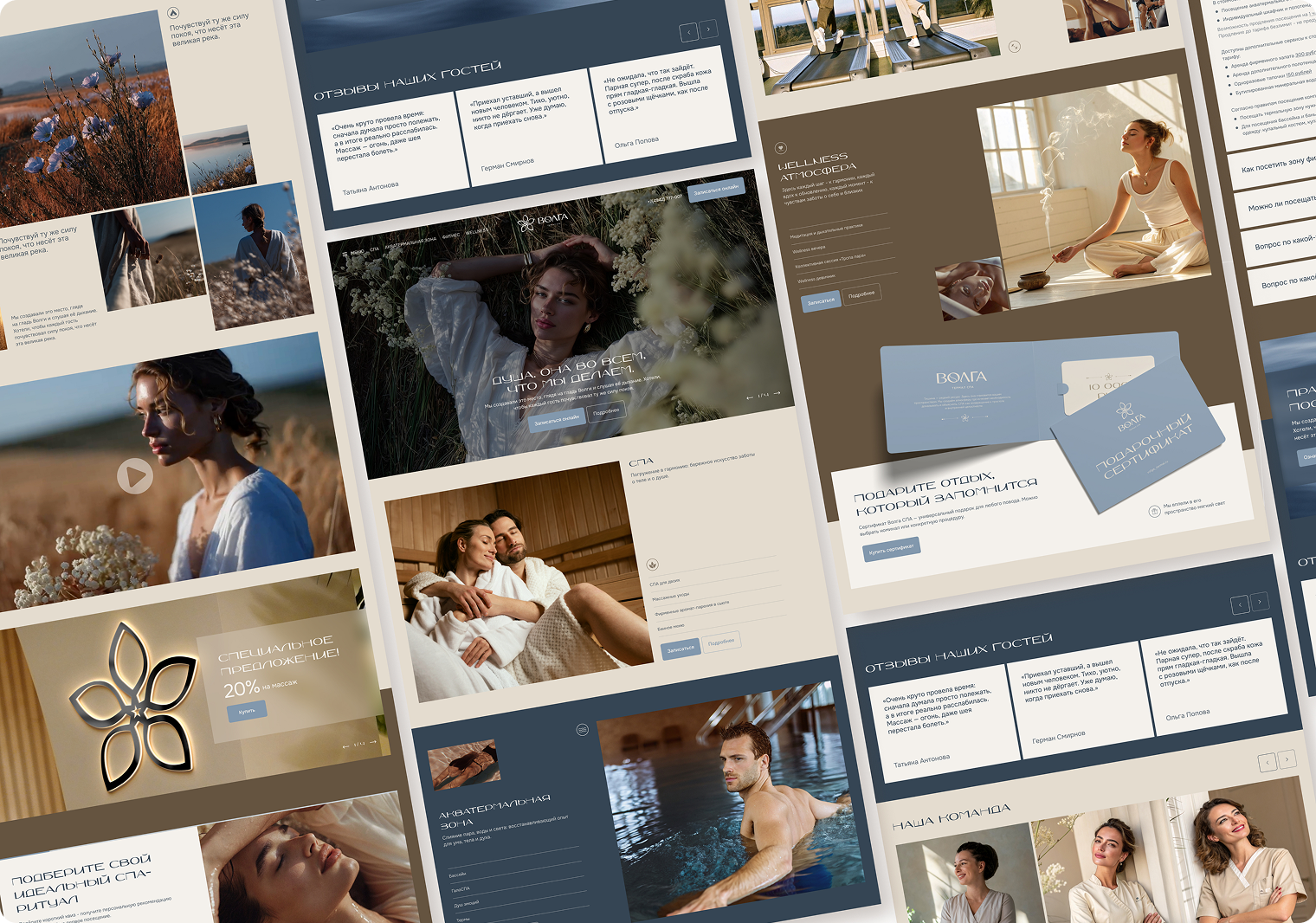Go to next hero slide with right arrow
The width and height of the screenshot is (1316, 923).
[777, 393]
